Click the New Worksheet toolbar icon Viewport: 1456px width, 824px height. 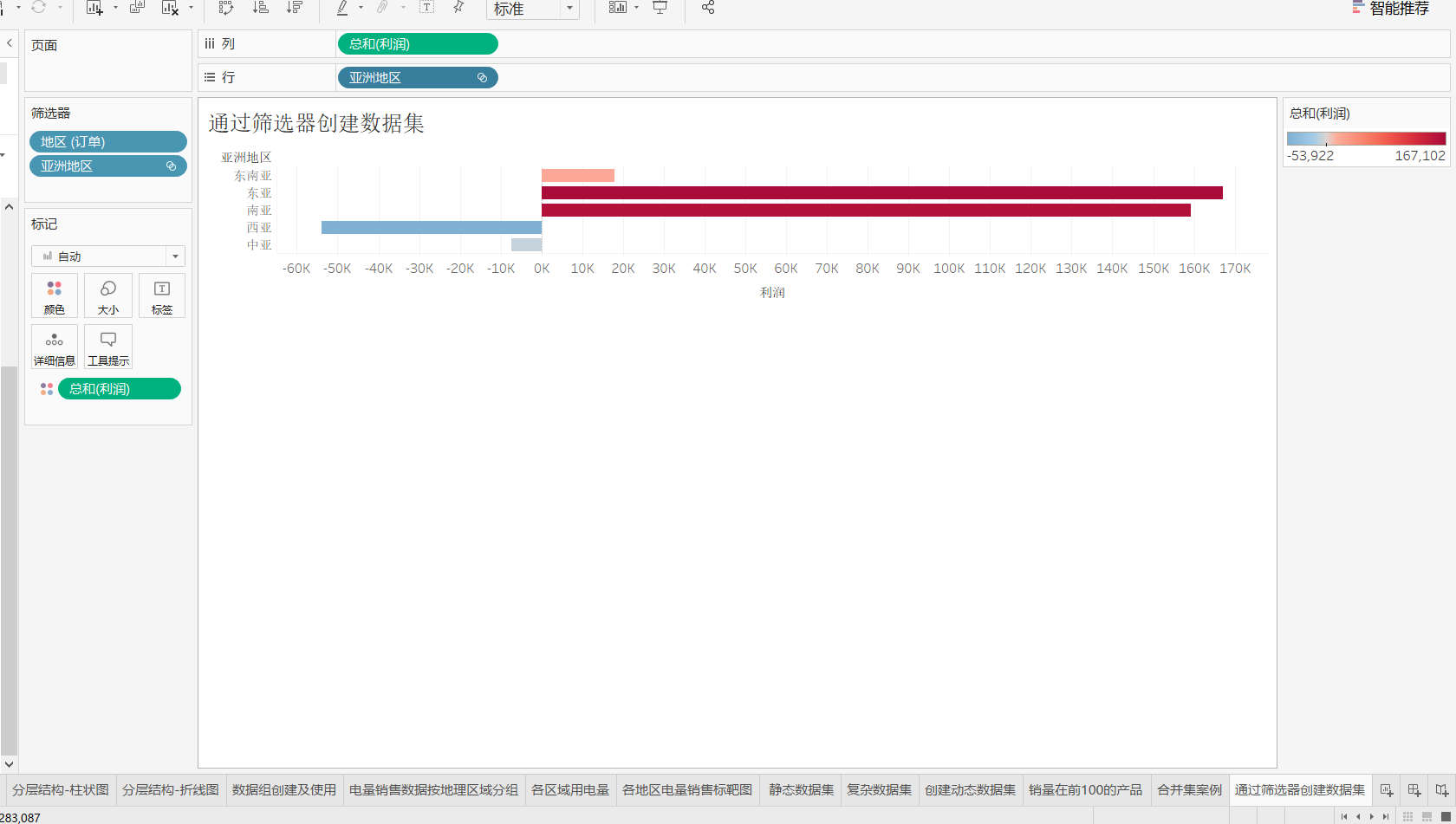coord(94,8)
